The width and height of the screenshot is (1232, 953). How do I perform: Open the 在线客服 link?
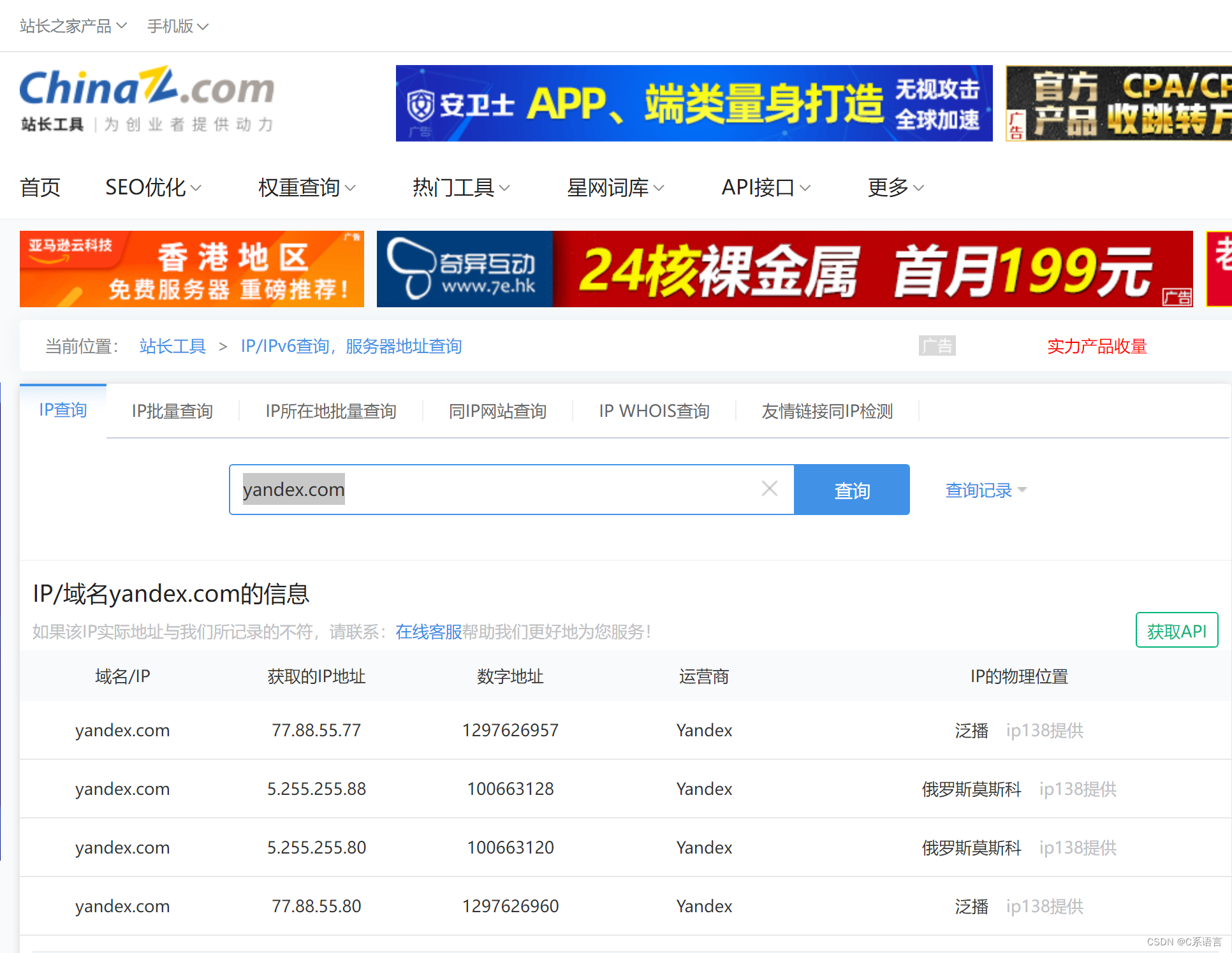[x=429, y=632]
